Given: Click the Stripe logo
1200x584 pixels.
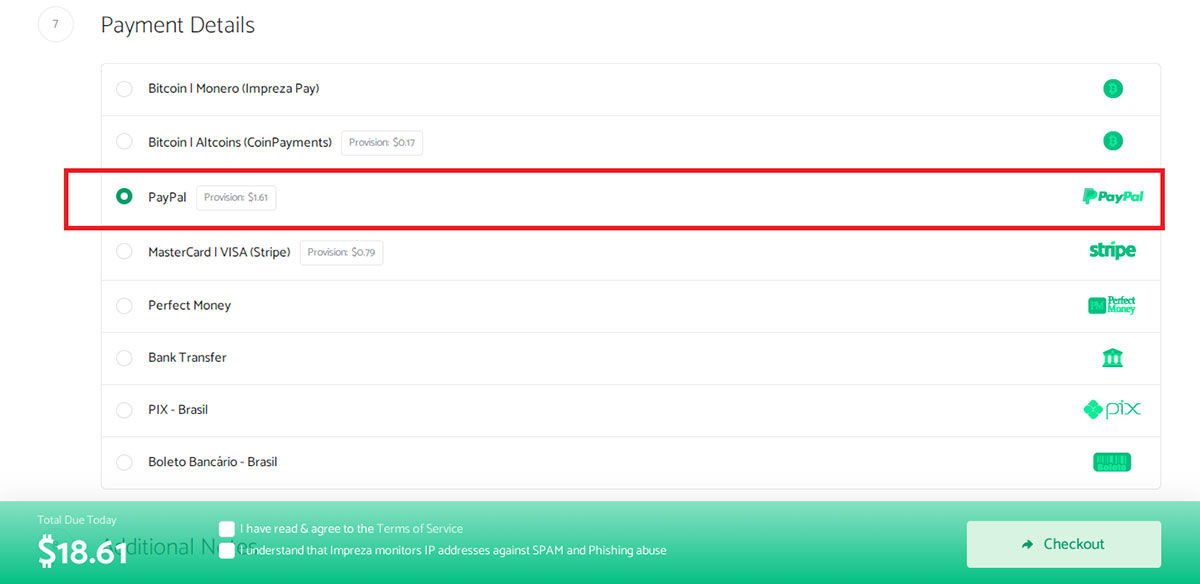Looking at the screenshot, I should (x=1112, y=250).
